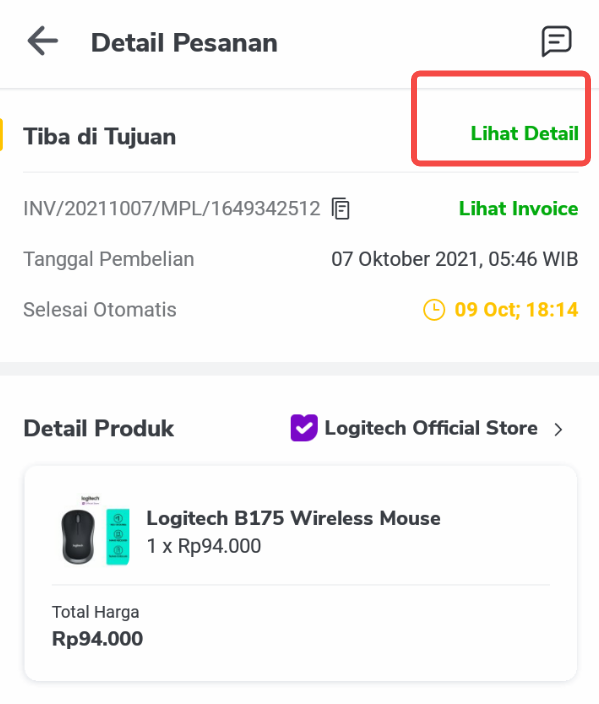Tap the Logitech mouse product thumbnail
Viewport: 599px width, 704px height.
[x=95, y=530]
